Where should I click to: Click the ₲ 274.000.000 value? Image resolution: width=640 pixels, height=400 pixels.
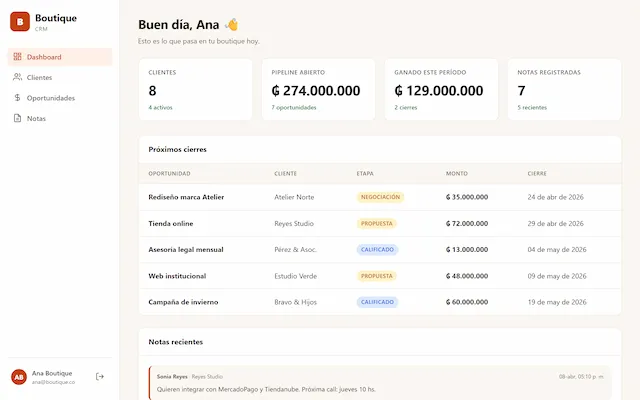point(316,91)
